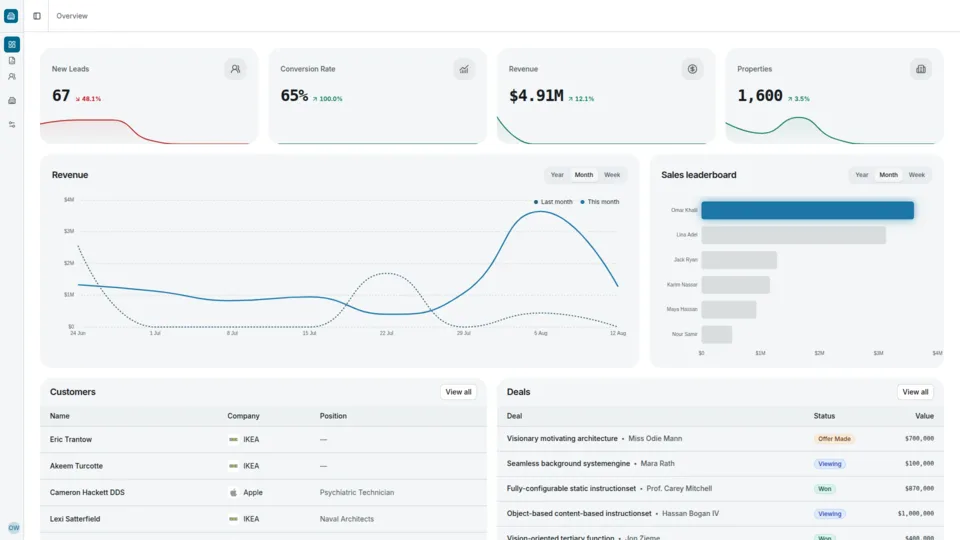Open the Visionary motivating architecture deal
Viewport: 960px width, 540px height.
562,438
